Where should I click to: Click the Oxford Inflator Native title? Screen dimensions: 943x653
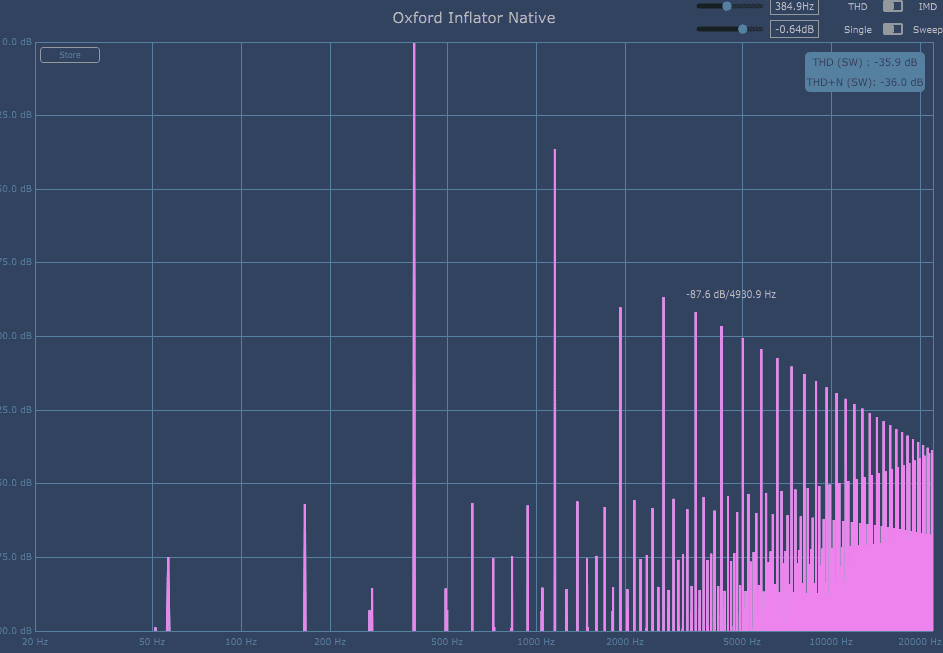click(474, 17)
